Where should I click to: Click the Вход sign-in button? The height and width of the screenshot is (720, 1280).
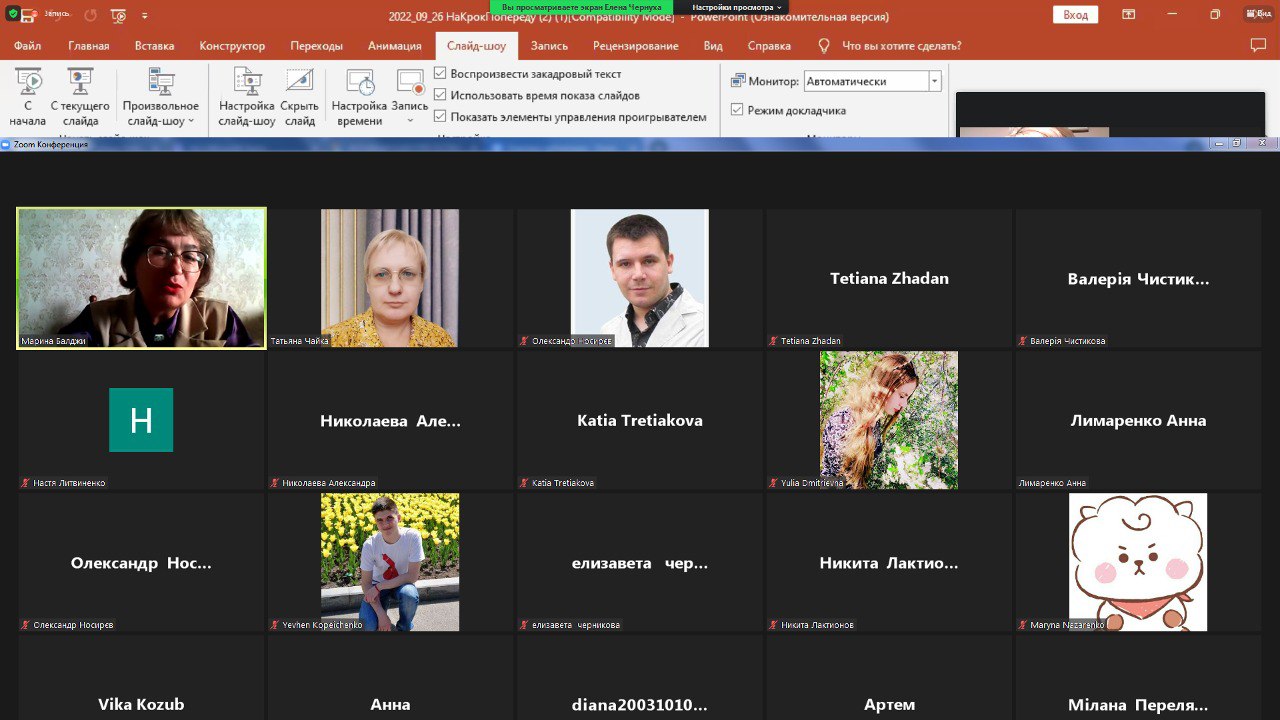click(1075, 15)
